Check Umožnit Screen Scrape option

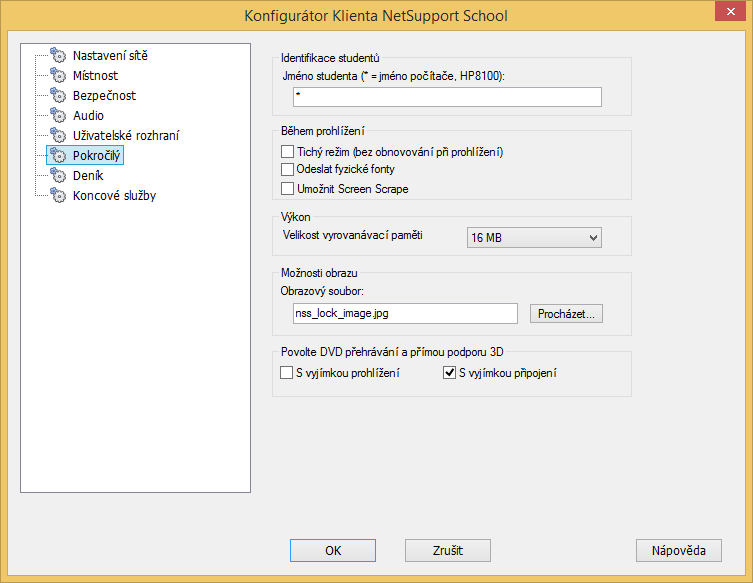(x=287, y=189)
